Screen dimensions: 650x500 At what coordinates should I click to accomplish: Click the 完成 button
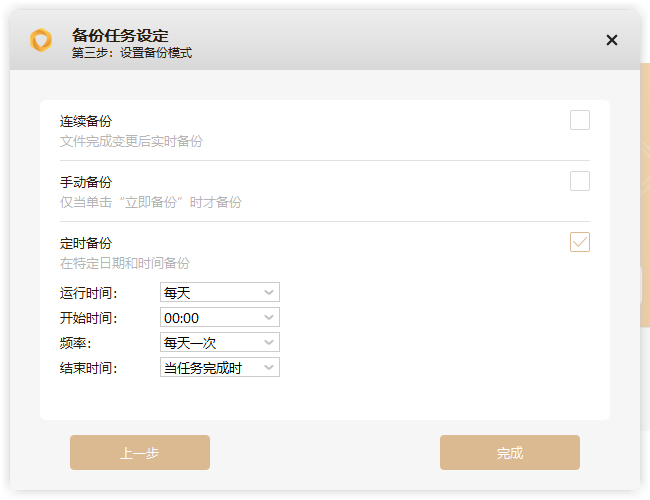[x=509, y=452]
